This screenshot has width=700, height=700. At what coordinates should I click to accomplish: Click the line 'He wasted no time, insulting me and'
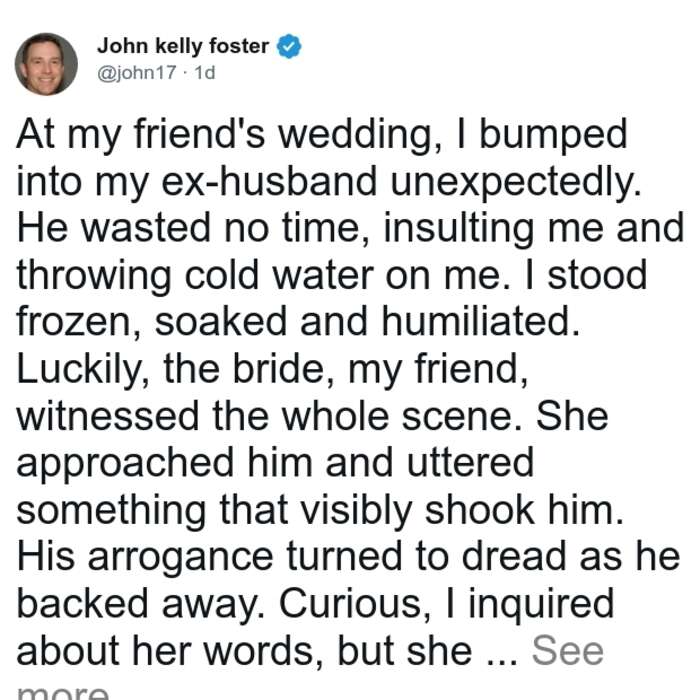(x=350, y=228)
